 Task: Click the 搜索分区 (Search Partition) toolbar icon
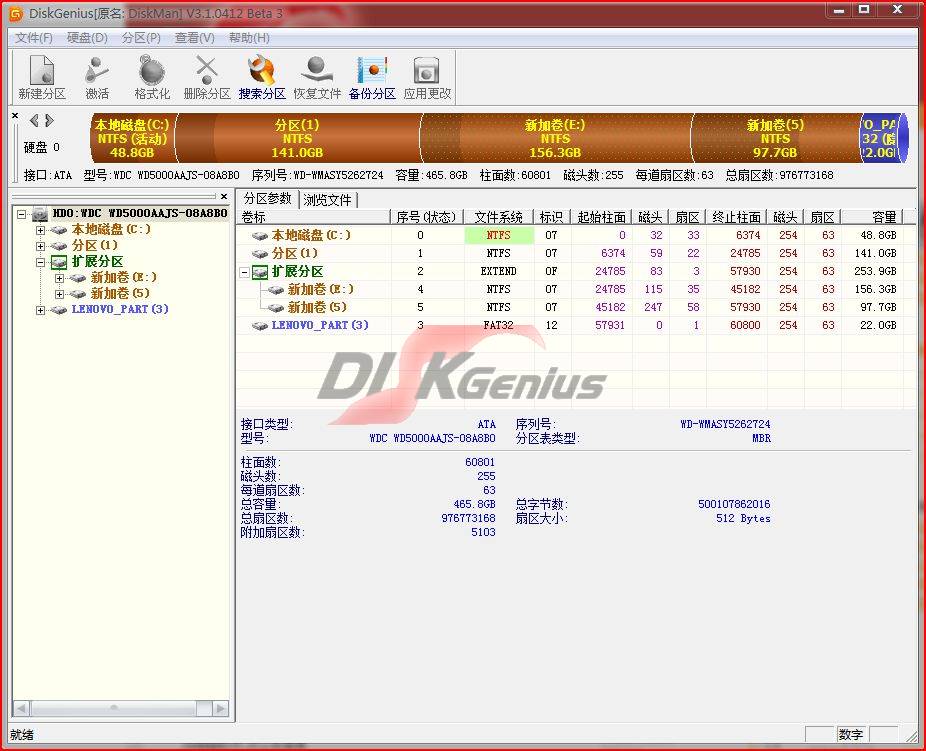[262, 77]
